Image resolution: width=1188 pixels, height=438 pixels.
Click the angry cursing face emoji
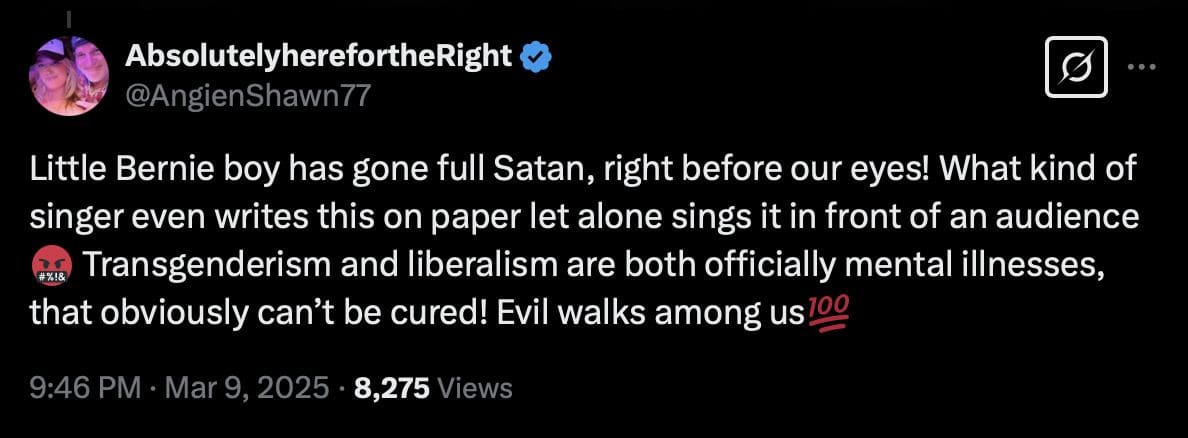pos(51,267)
